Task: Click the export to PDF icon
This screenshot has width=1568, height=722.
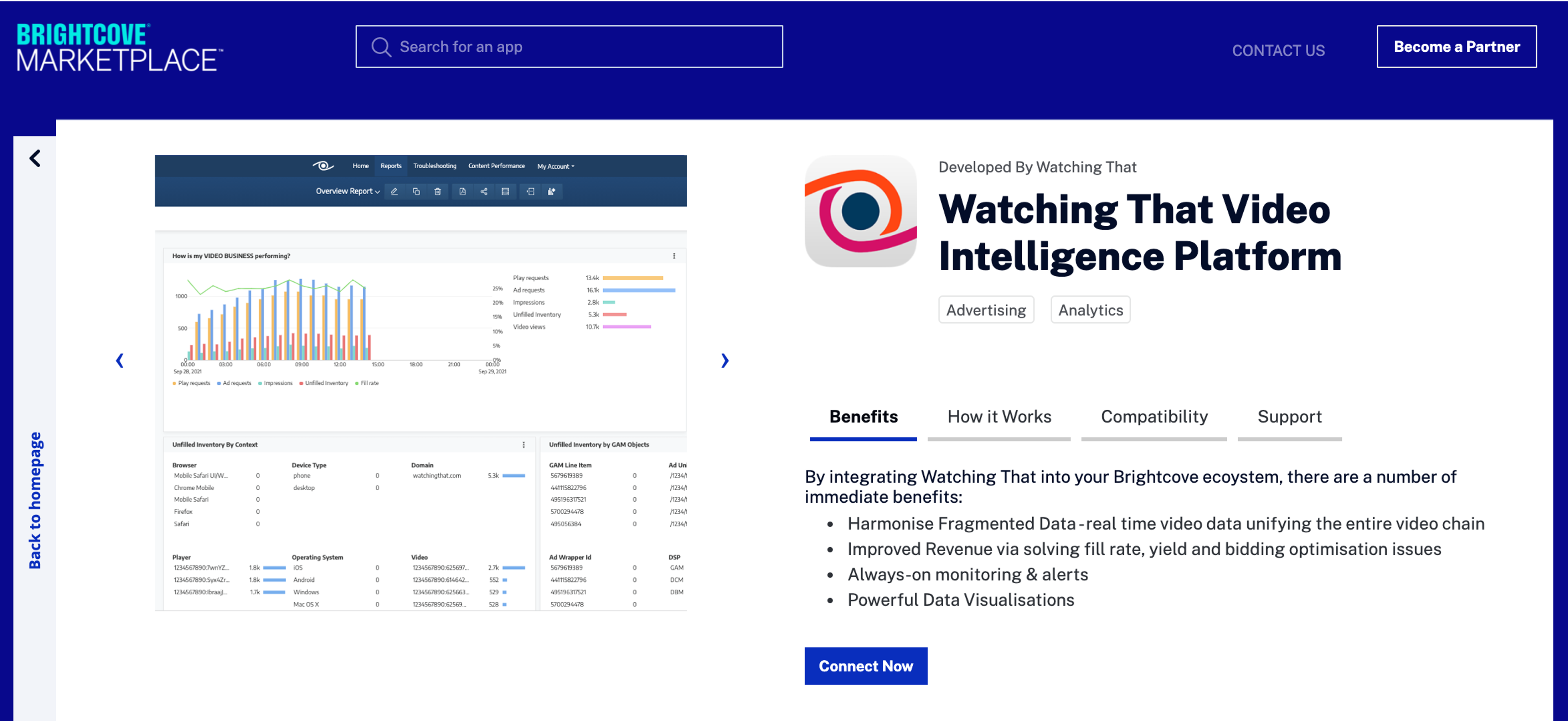Action: 463,192
